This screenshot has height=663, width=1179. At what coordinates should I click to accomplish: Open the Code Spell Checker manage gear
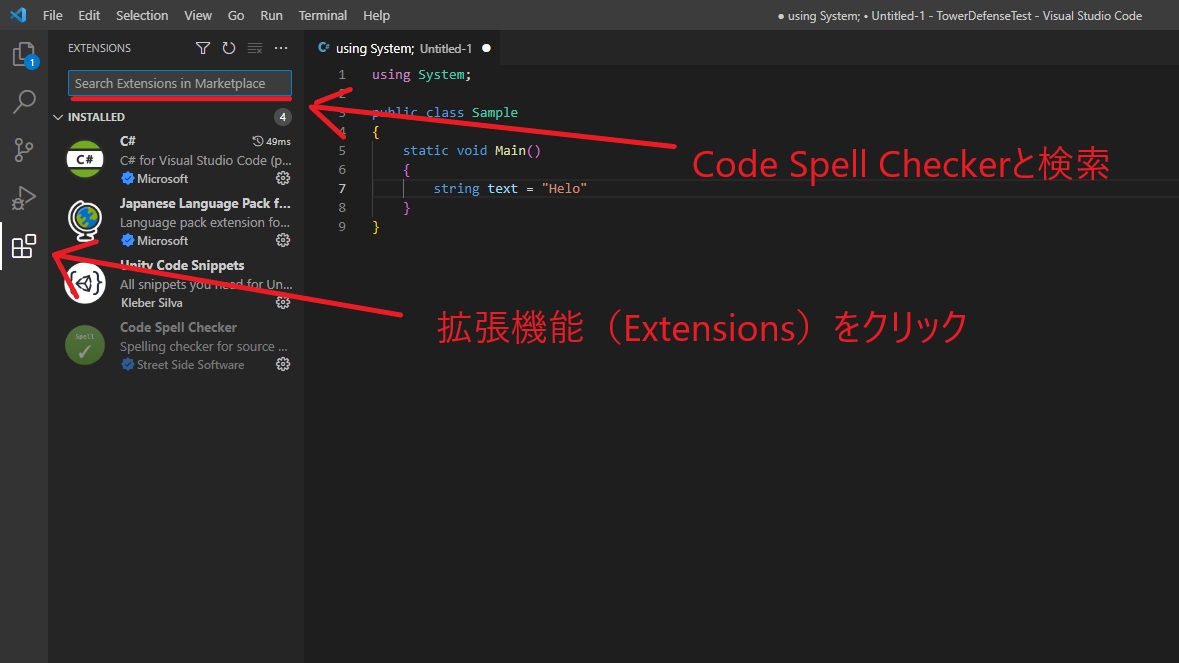coord(283,363)
